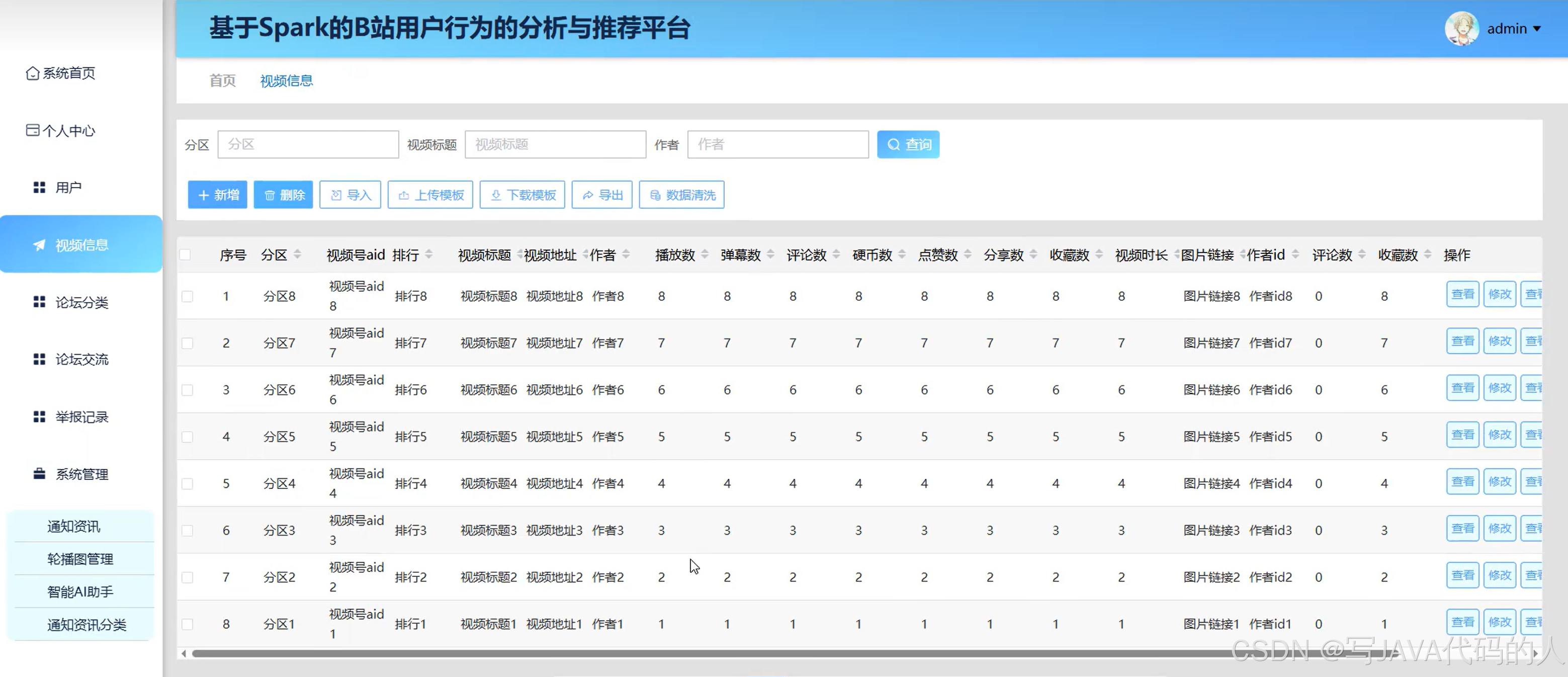Sort by 播放数 column arrows

tap(705, 255)
